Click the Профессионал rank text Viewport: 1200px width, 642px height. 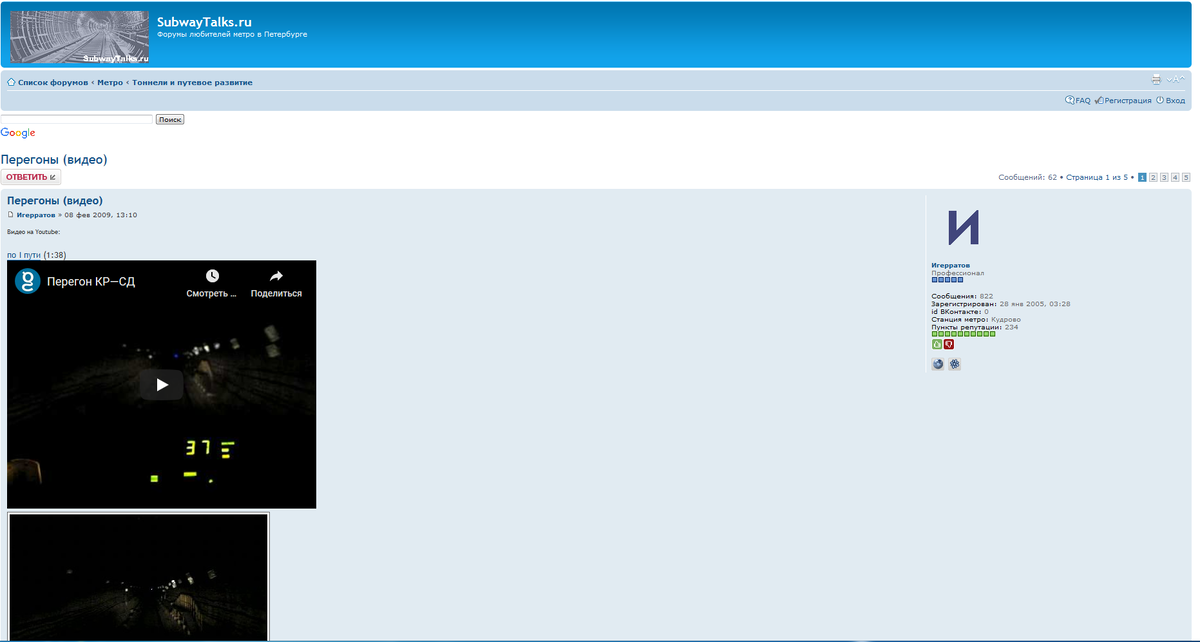tap(958, 273)
